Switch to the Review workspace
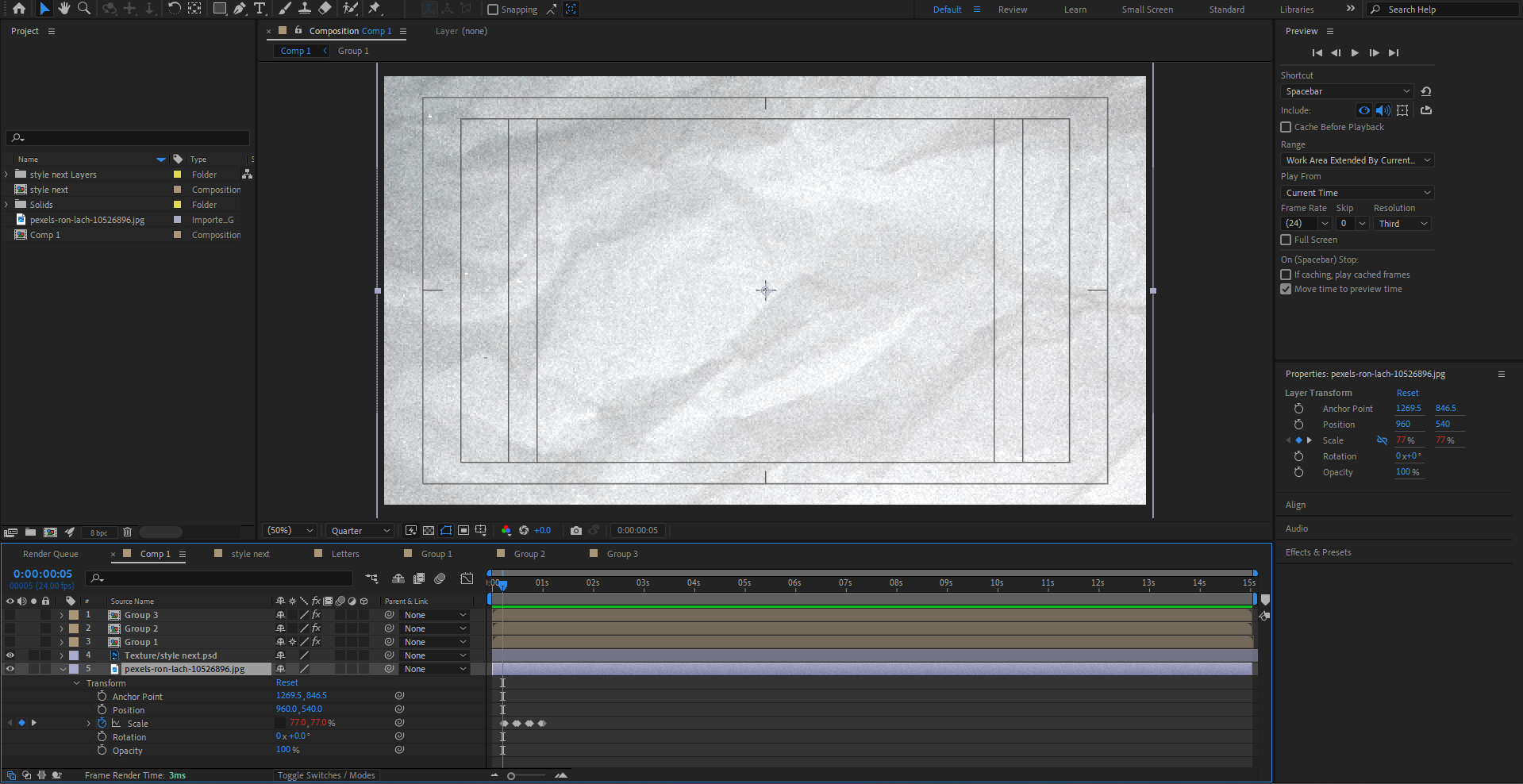This screenshot has height=784, width=1523. 1013,10
